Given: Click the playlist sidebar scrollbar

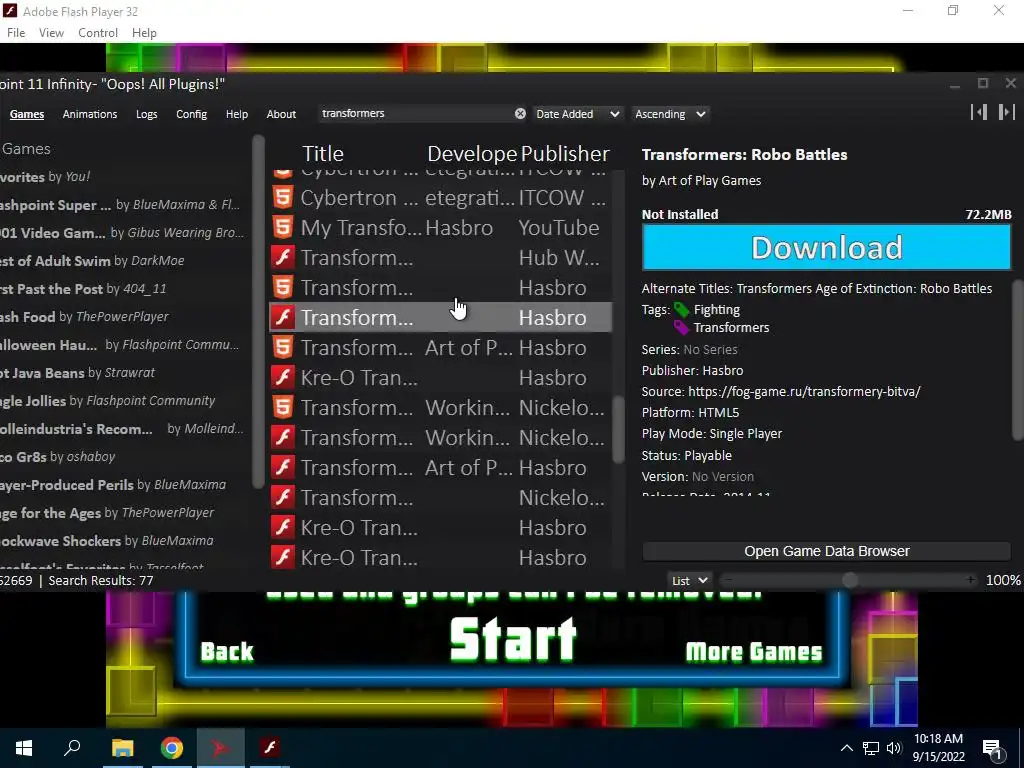Looking at the screenshot, I should coord(259,310).
